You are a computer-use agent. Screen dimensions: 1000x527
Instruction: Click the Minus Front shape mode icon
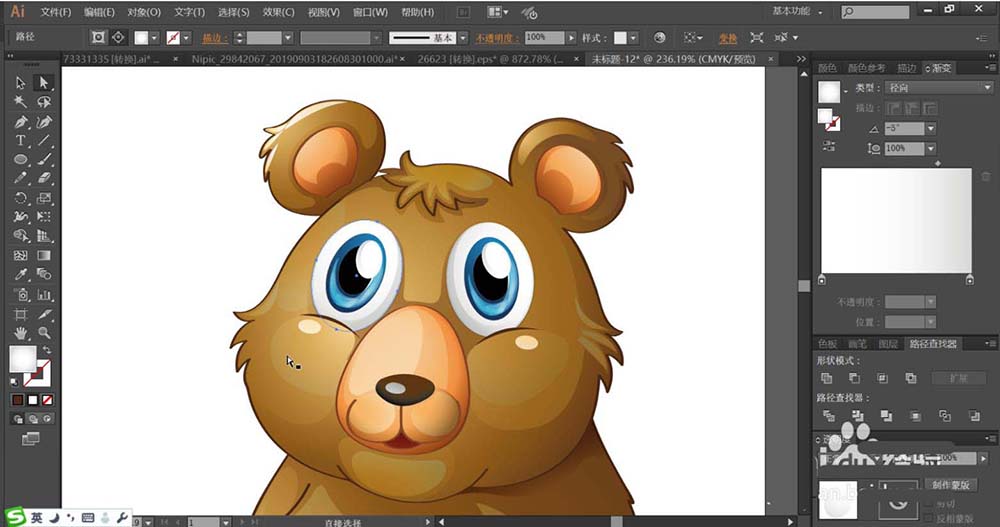click(855, 378)
